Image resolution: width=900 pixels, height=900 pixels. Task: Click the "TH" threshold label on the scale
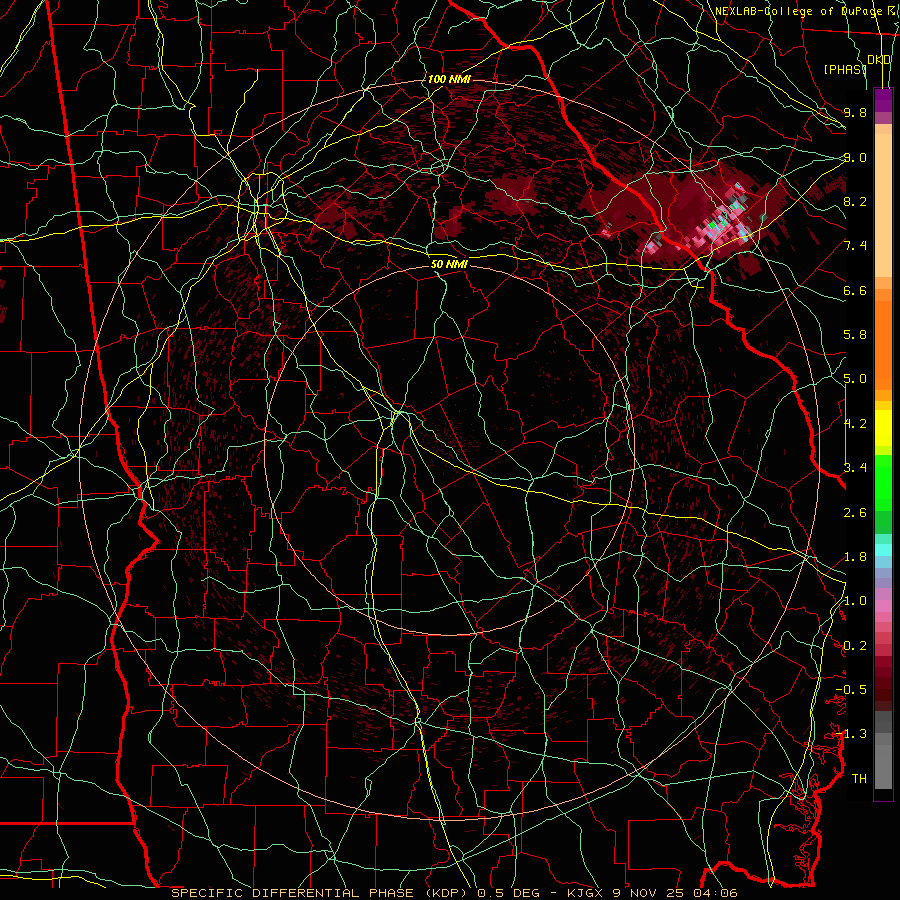tap(859, 779)
